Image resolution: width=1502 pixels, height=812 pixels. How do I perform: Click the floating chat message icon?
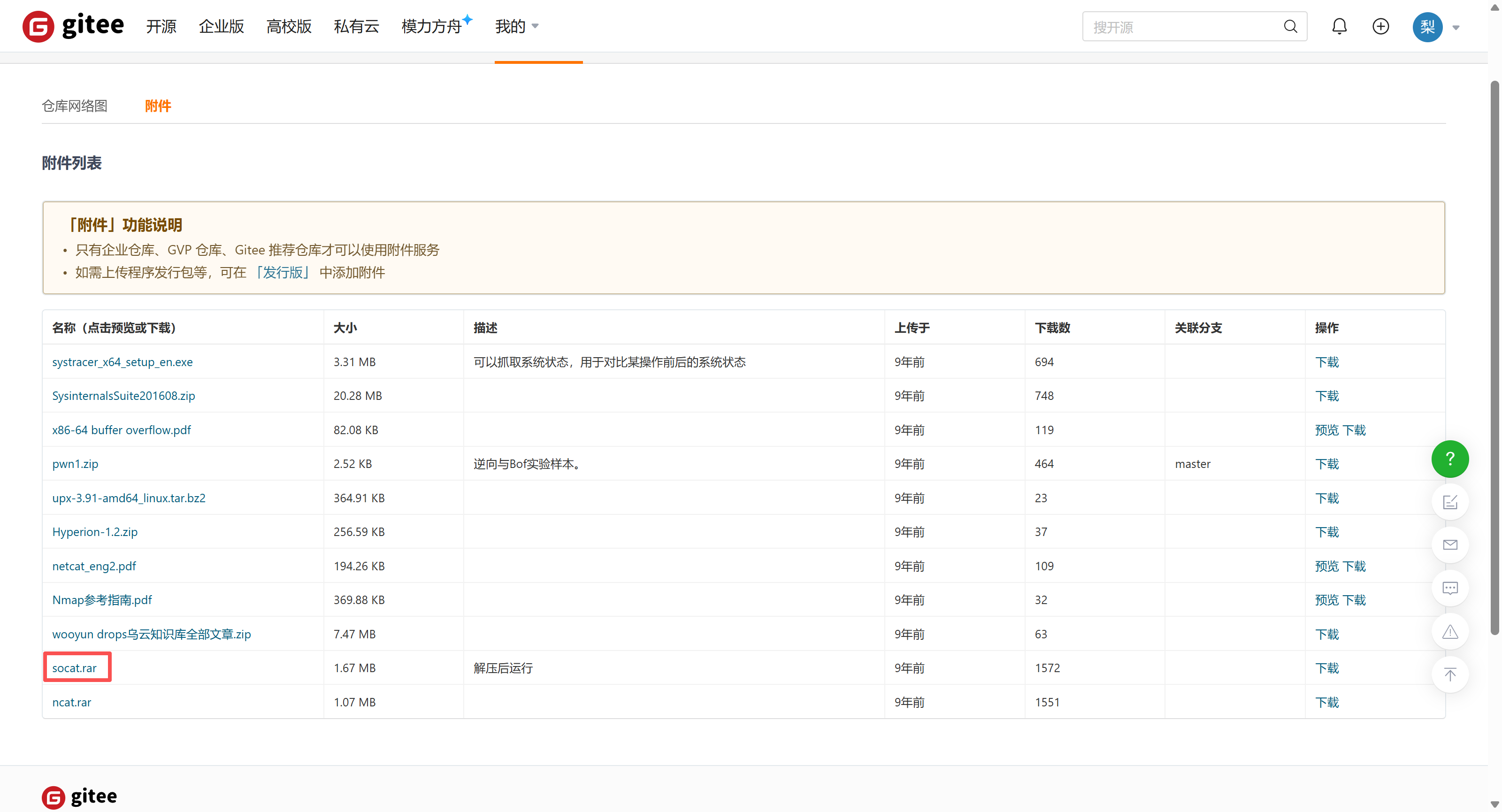click(1449, 588)
